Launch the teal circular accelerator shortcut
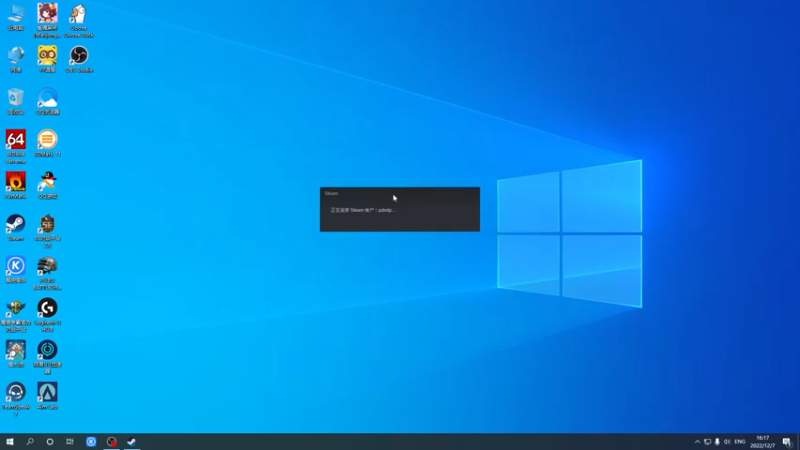800x450 pixels. coord(47,358)
